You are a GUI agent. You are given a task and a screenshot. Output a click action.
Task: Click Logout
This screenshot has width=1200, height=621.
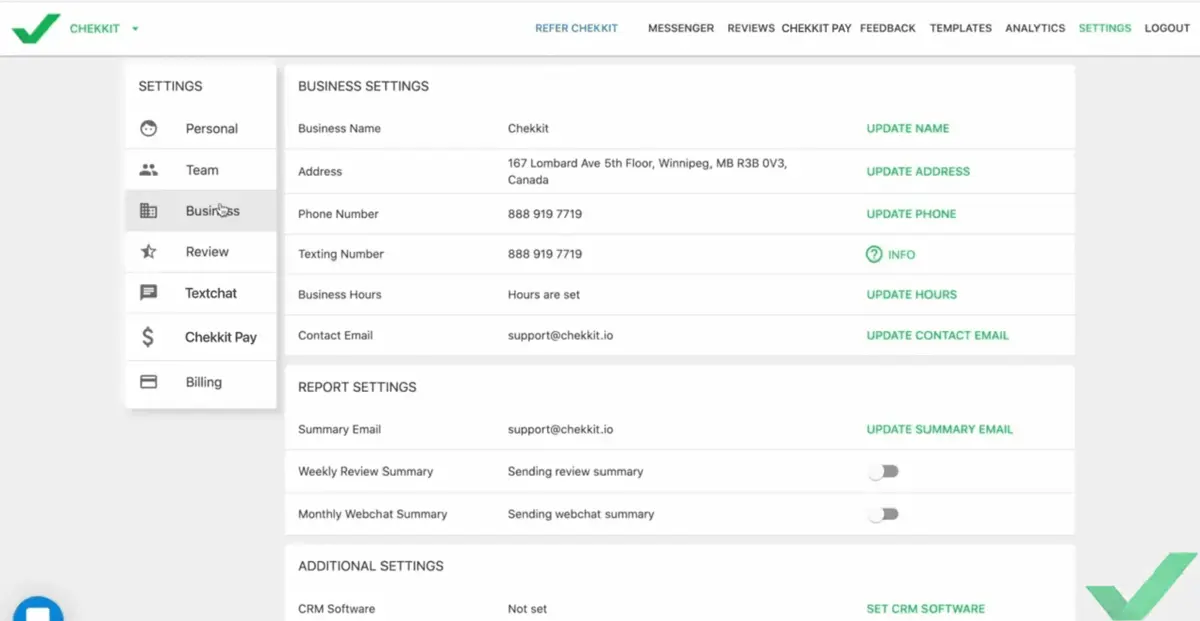[x=1167, y=28]
